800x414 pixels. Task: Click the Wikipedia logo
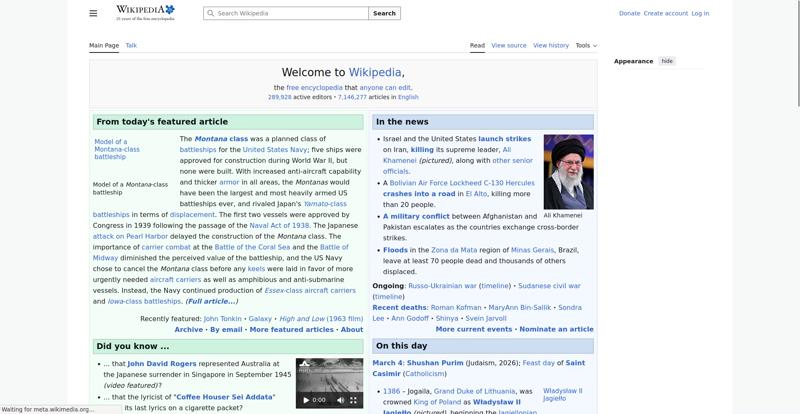pyautogui.click(x=145, y=12)
